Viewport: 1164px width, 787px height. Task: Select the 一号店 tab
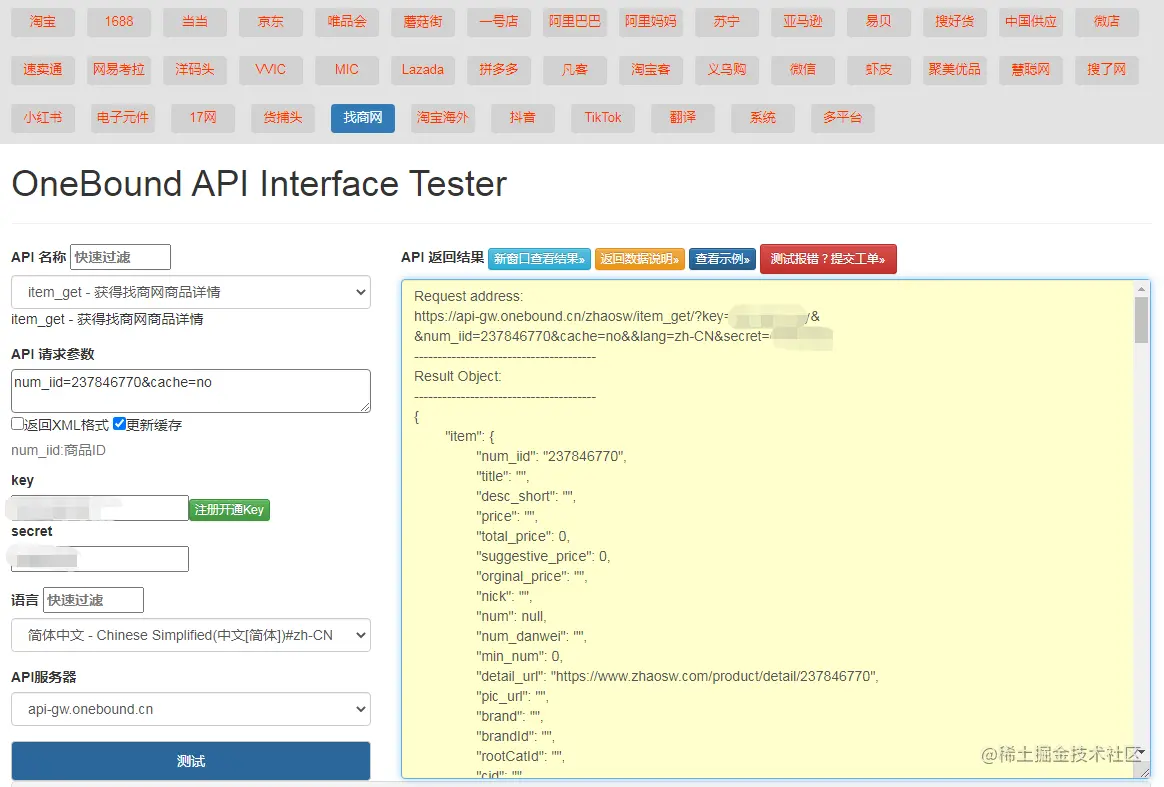click(499, 22)
